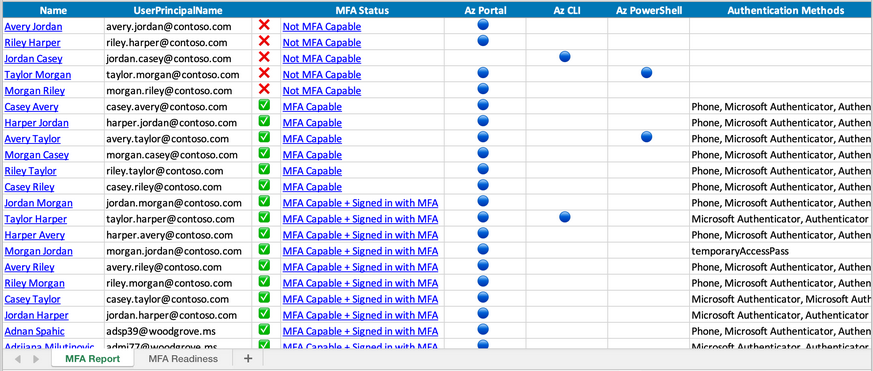Click the Name column header

(53, 11)
